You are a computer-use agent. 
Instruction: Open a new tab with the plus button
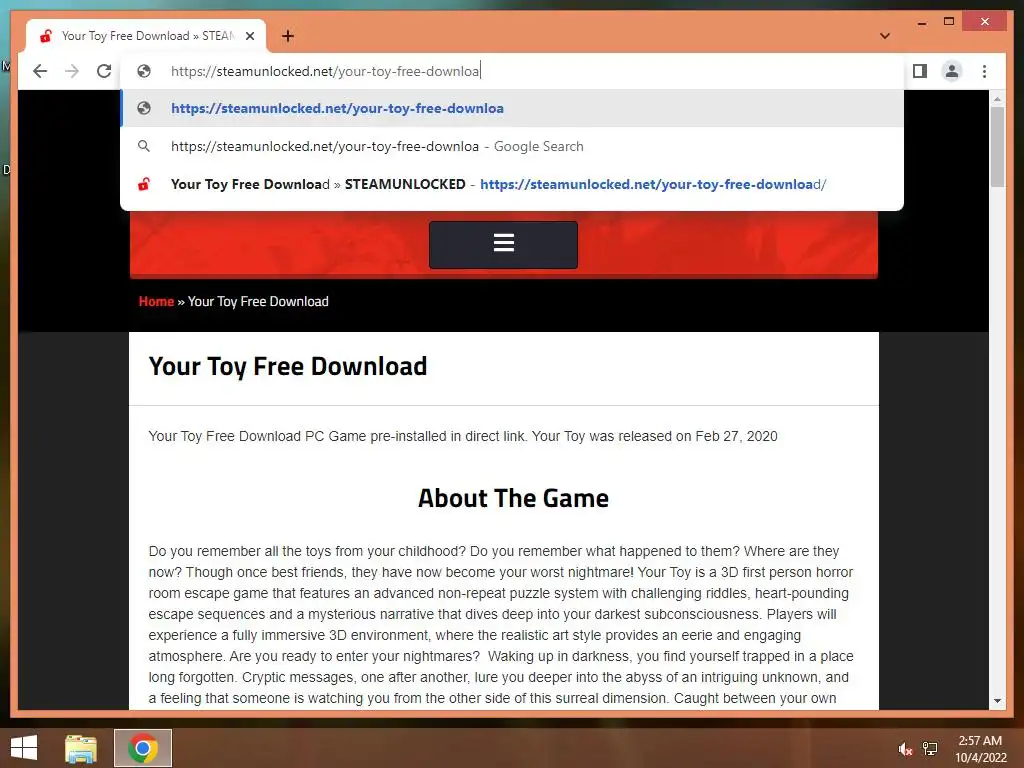pyautogui.click(x=288, y=36)
